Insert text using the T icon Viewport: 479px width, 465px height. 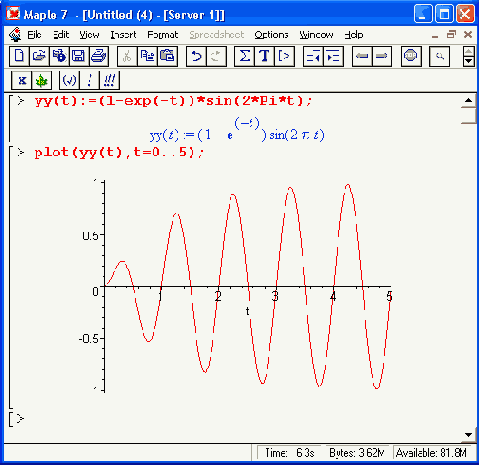pyautogui.click(x=264, y=56)
